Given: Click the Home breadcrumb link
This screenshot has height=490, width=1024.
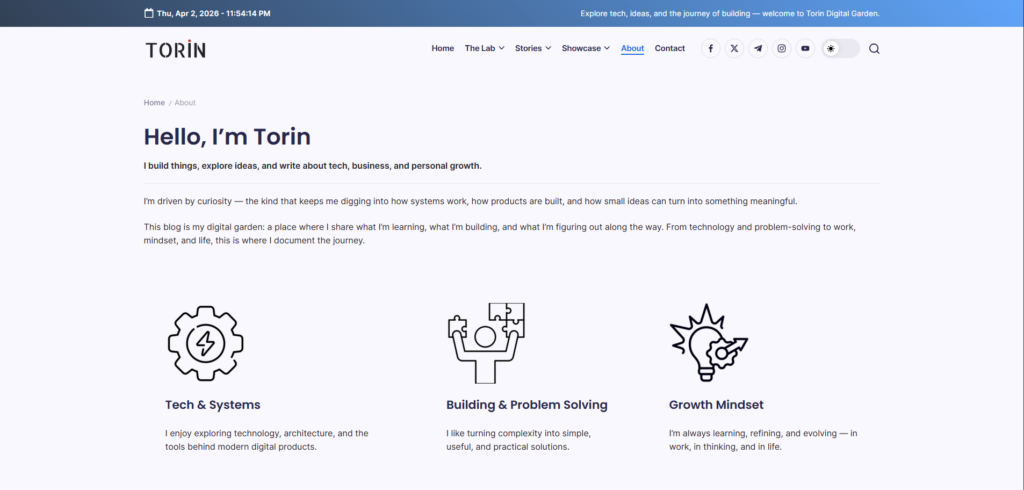Looking at the screenshot, I should point(154,102).
